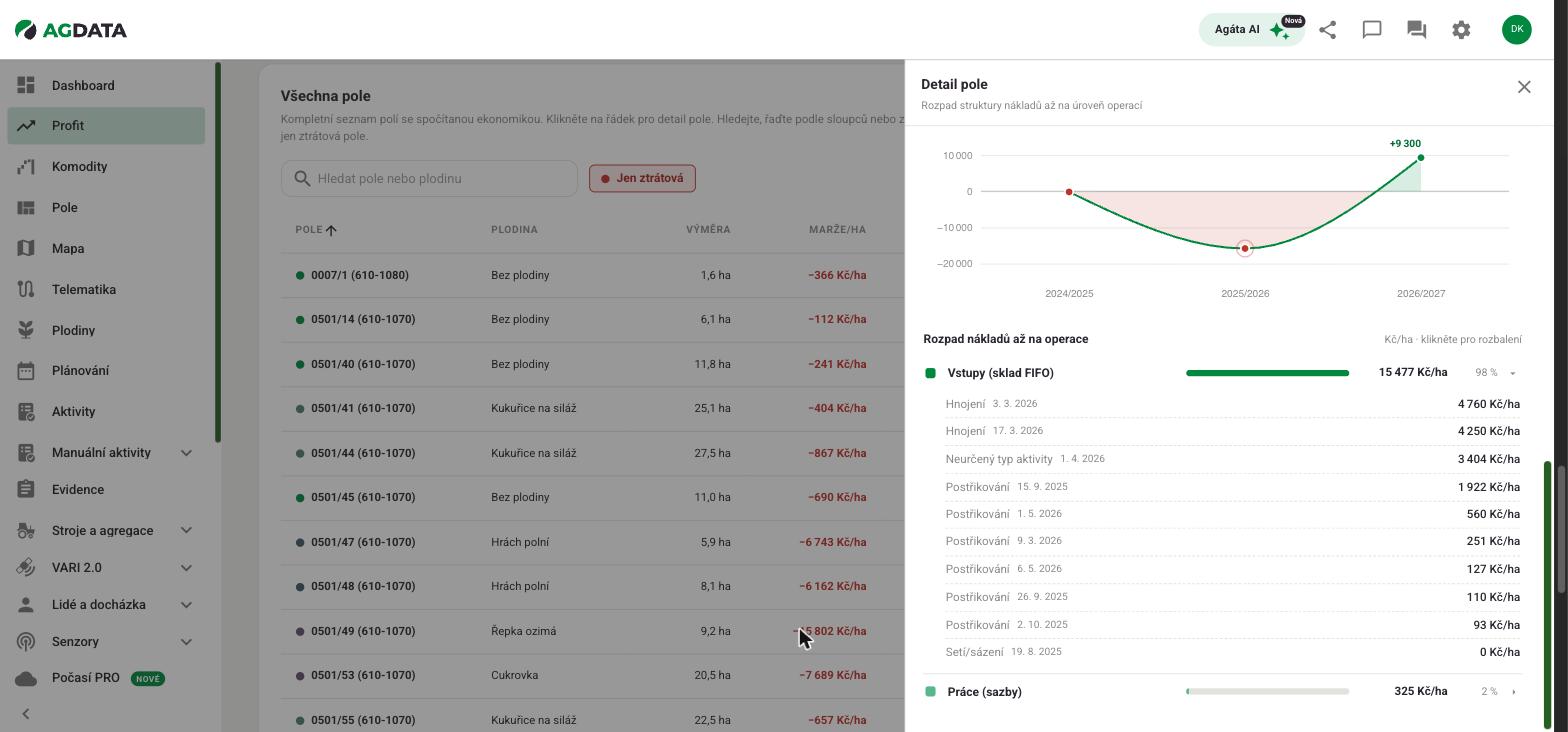1568x732 pixels.
Task: Click the Telematika sidebar icon
Action: (x=26, y=289)
